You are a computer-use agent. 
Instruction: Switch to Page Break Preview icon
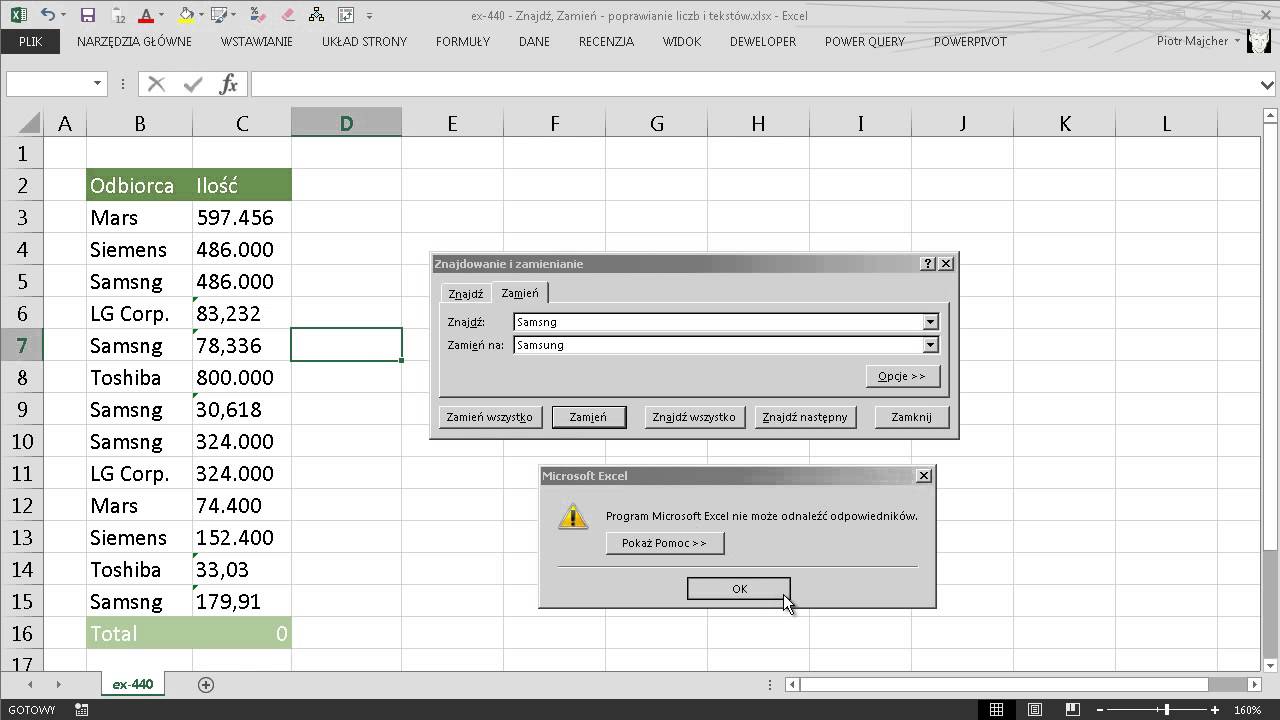pyautogui.click(x=1075, y=710)
